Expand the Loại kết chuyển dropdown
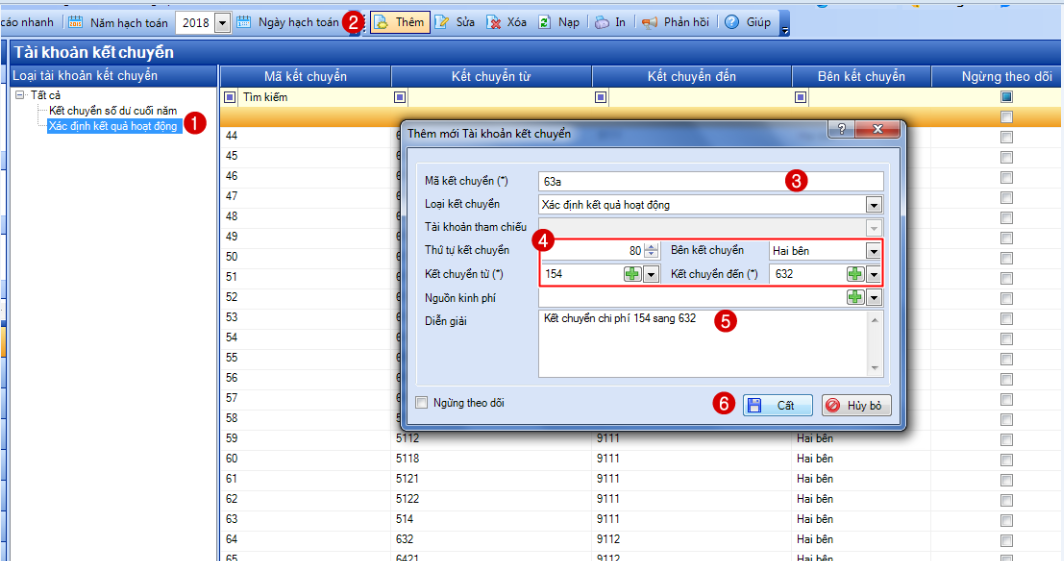 [x=874, y=205]
